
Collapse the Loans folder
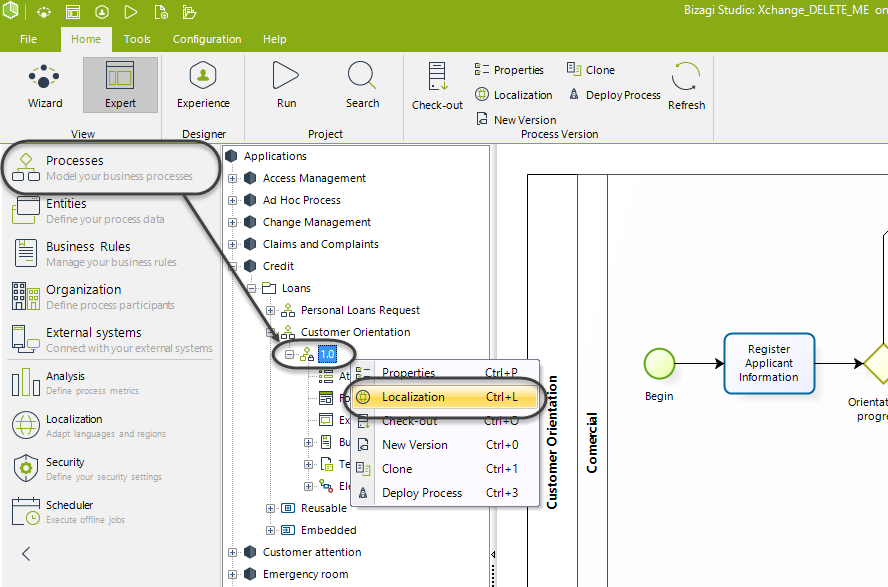(x=251, y=288)
